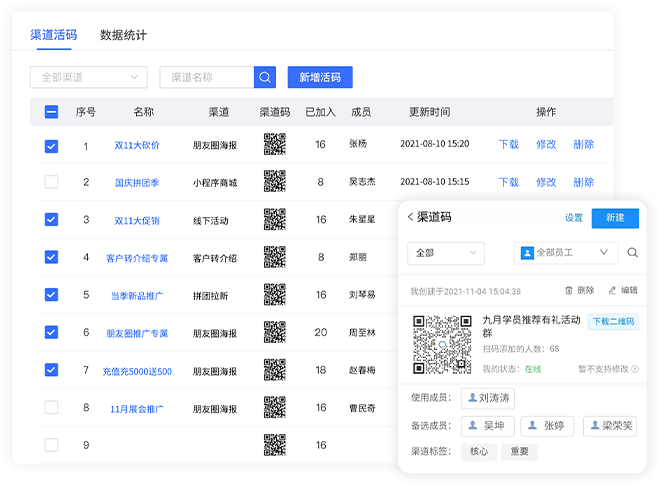Click the large QR code for 九月学员推荐有礼活动群
The height and width of the screenshot is (484, 658).
[x=442, y=345]
